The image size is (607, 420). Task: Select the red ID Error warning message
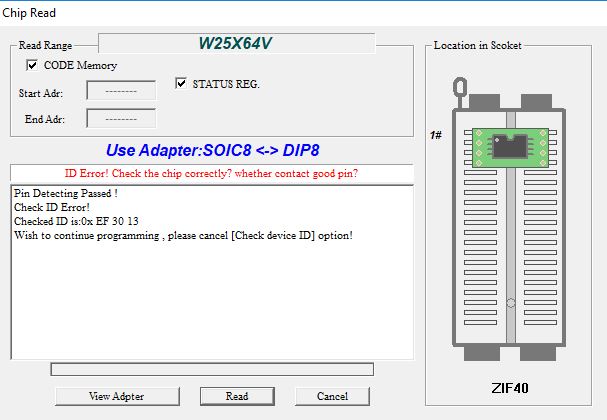[211, 173]
